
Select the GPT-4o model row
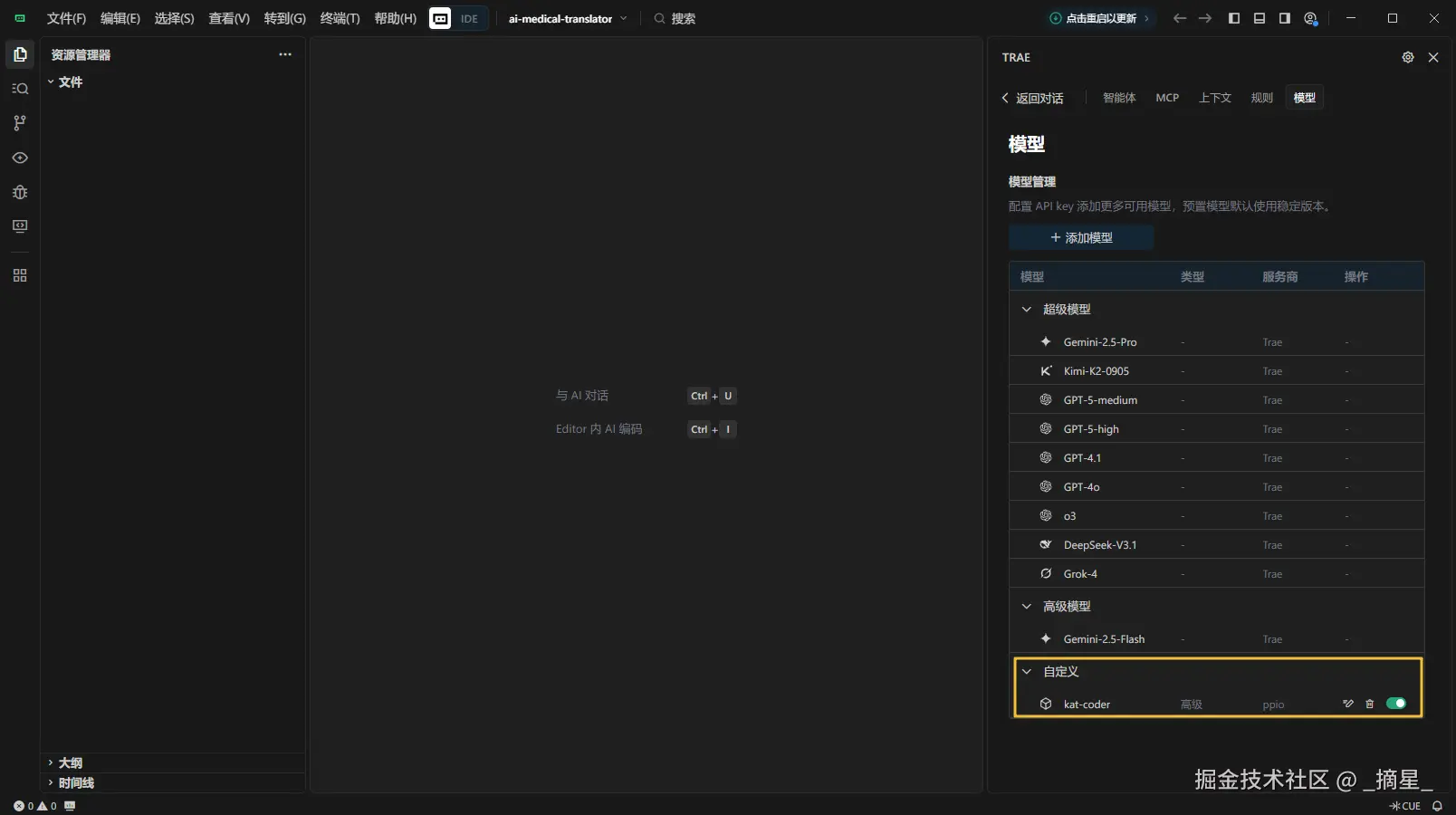pos(1217,486)
